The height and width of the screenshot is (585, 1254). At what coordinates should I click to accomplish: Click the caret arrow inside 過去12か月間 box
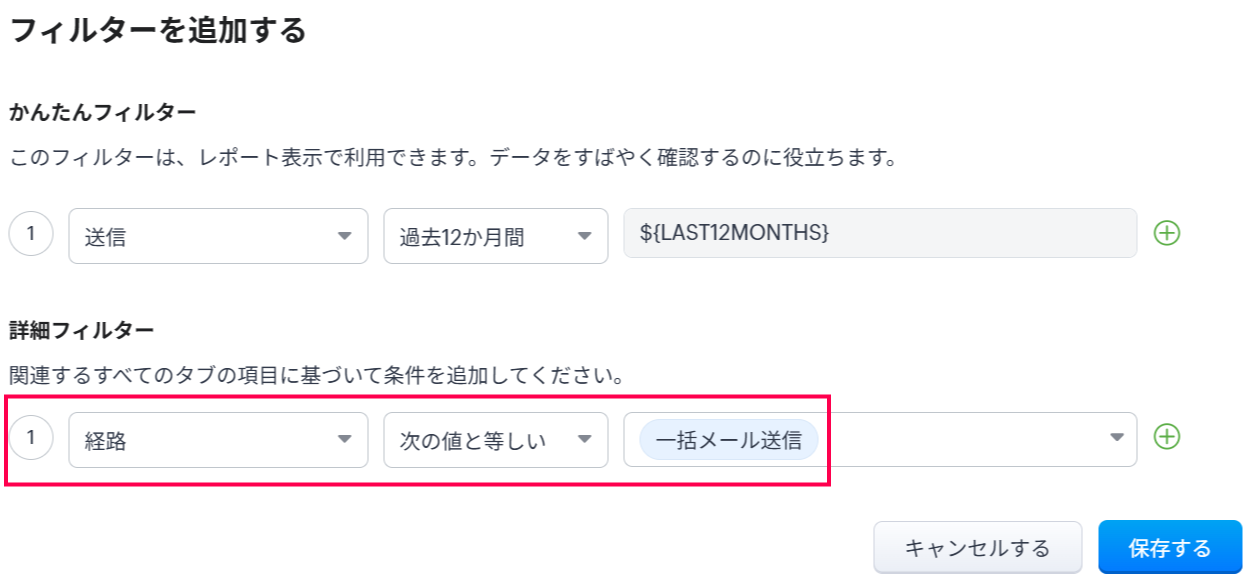[x=584, y=236]
